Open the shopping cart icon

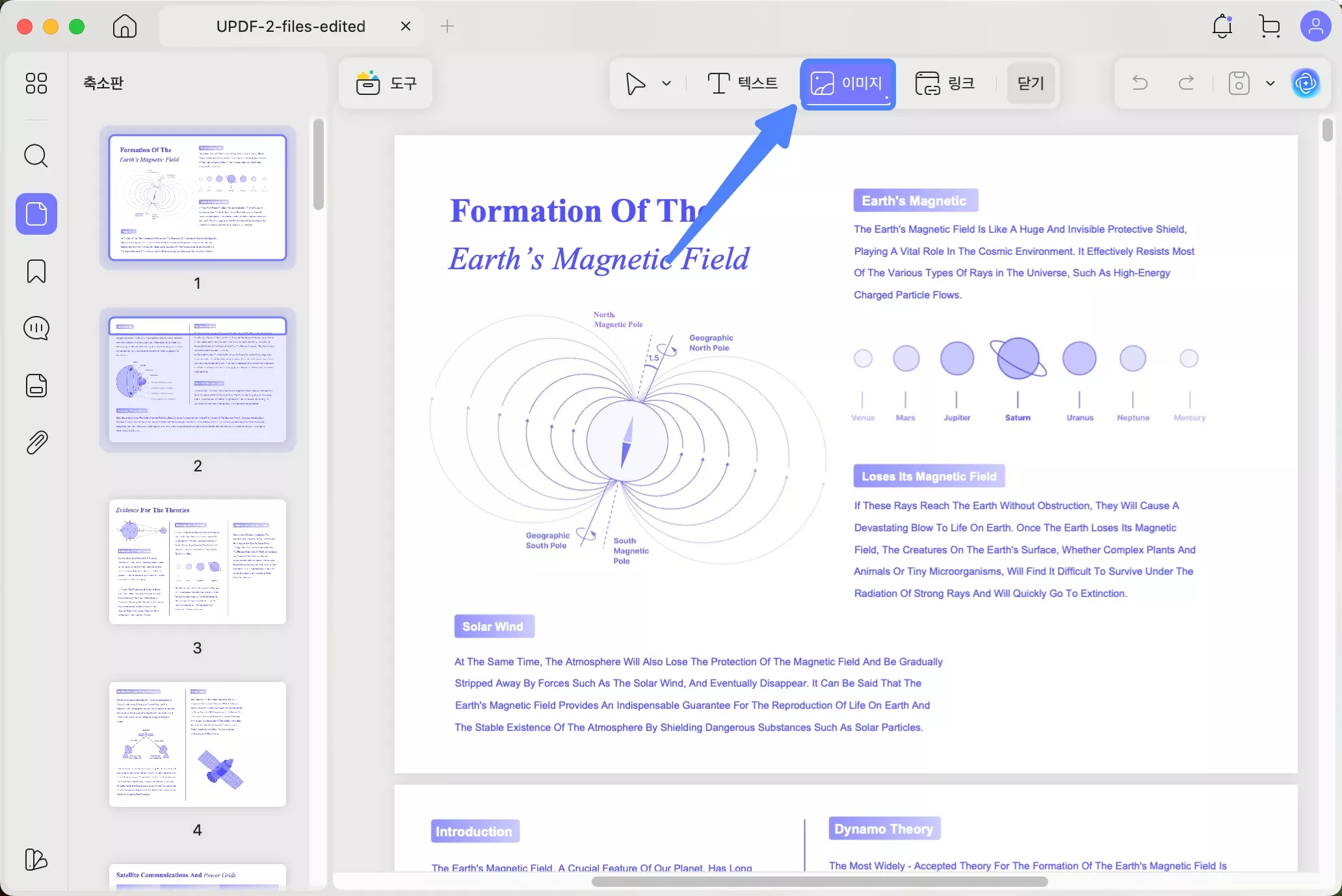(1269, 26)
